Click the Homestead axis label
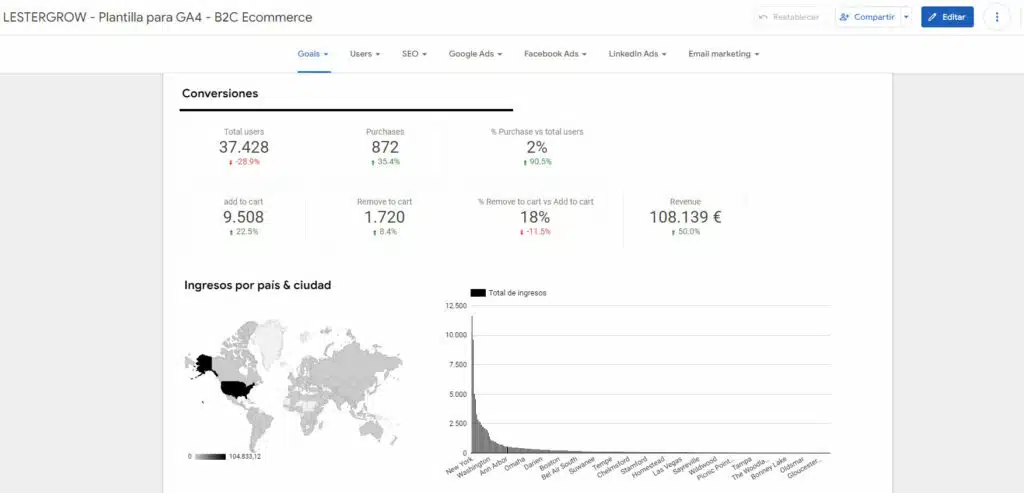1024x493 pixels. tap(650, 468)
